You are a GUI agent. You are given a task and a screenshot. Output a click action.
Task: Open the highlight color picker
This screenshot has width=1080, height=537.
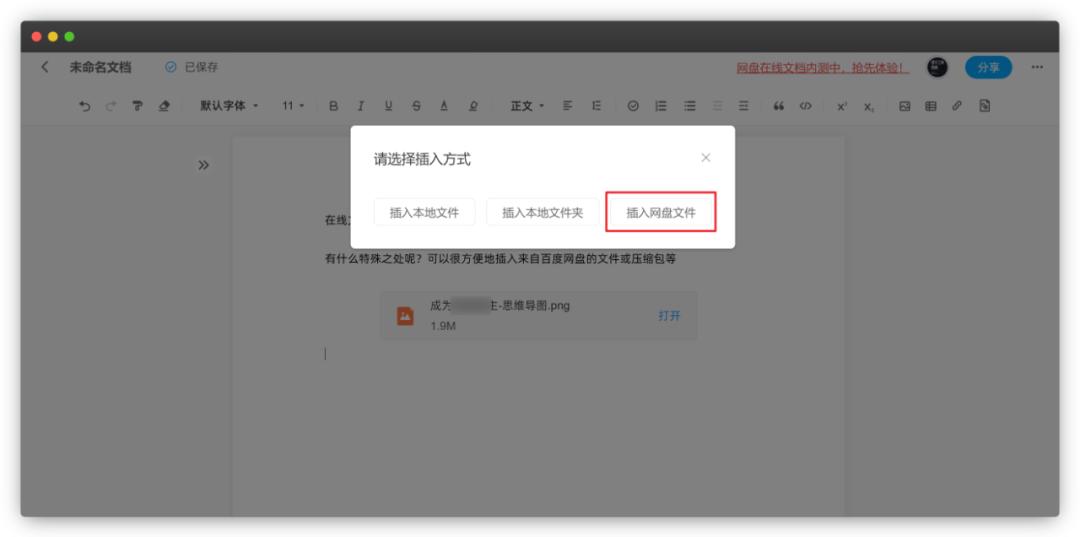pyautogui.click(x=473, y=106)
